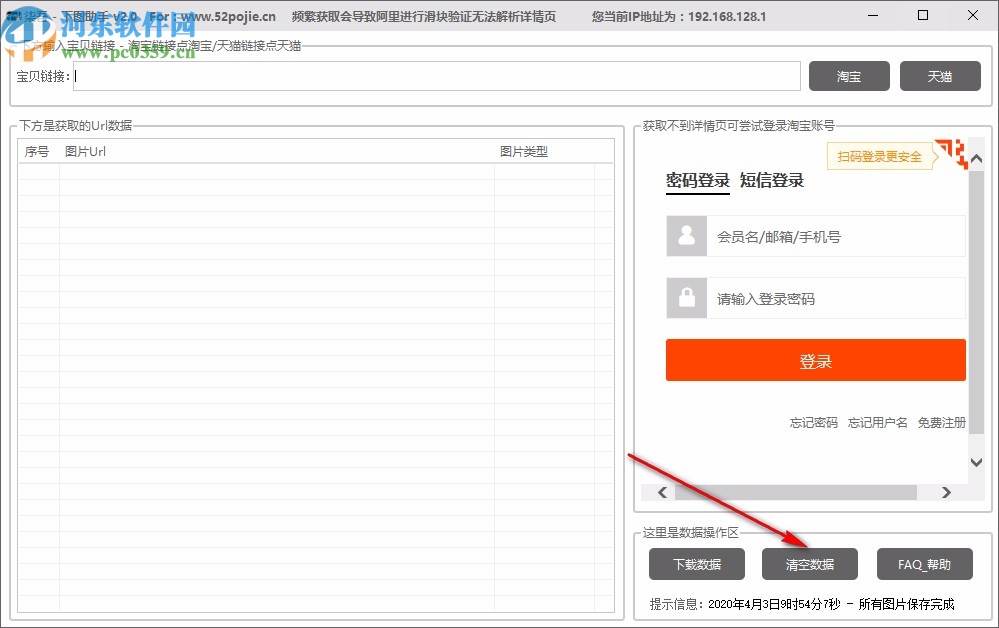Open the 免费注册 free registration link
999x628 pixels.
pyautogui.click(x=940, y=423)
